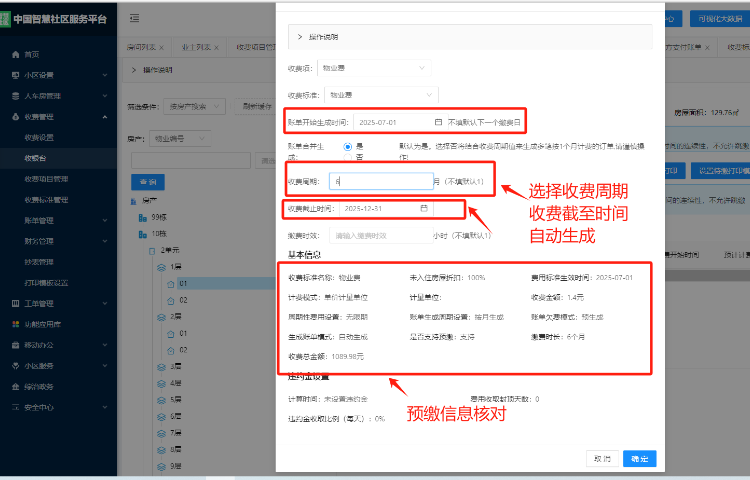Viewport: 750px width, 480px height.
Task: Click the sidebar collapse hamburger icon
Action: [134, 18]
